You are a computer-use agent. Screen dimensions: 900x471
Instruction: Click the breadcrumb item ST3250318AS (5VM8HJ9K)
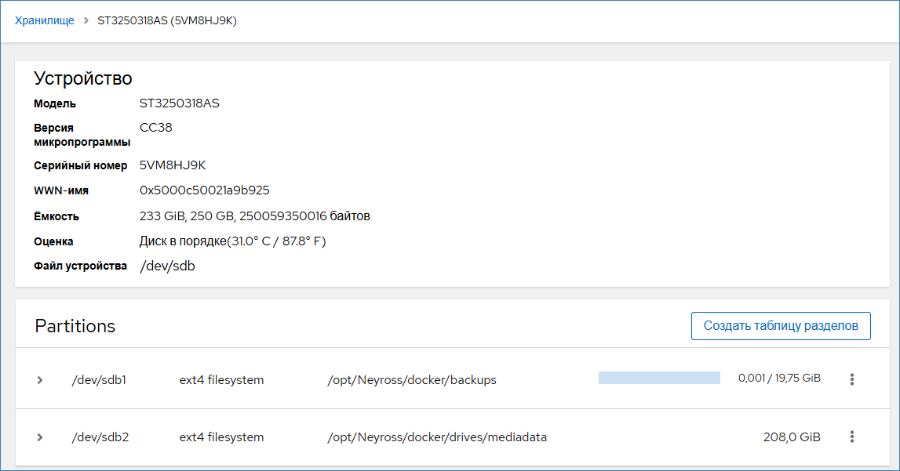pos(167,21)
